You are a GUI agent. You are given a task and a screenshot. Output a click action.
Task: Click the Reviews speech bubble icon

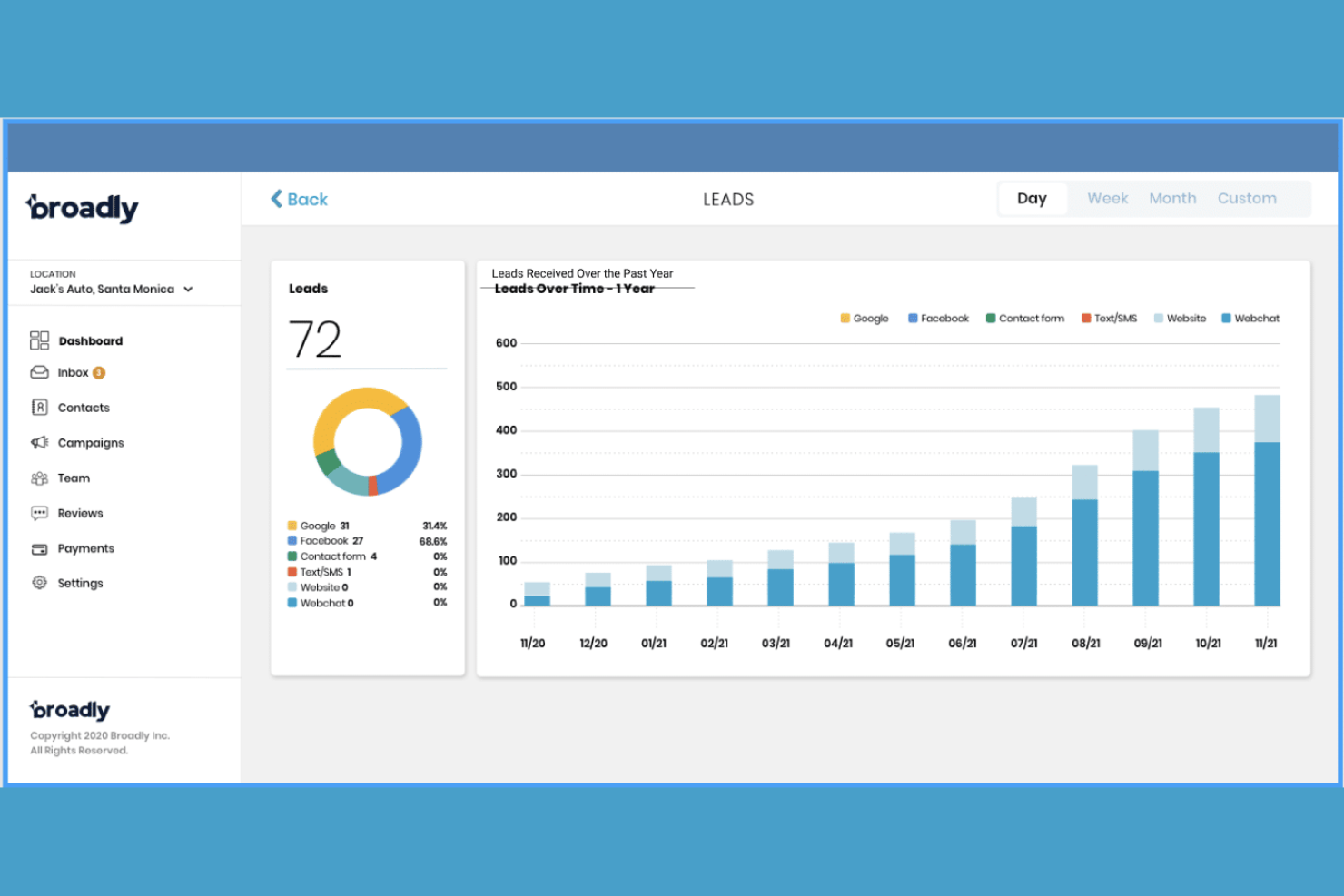(39, 513)
